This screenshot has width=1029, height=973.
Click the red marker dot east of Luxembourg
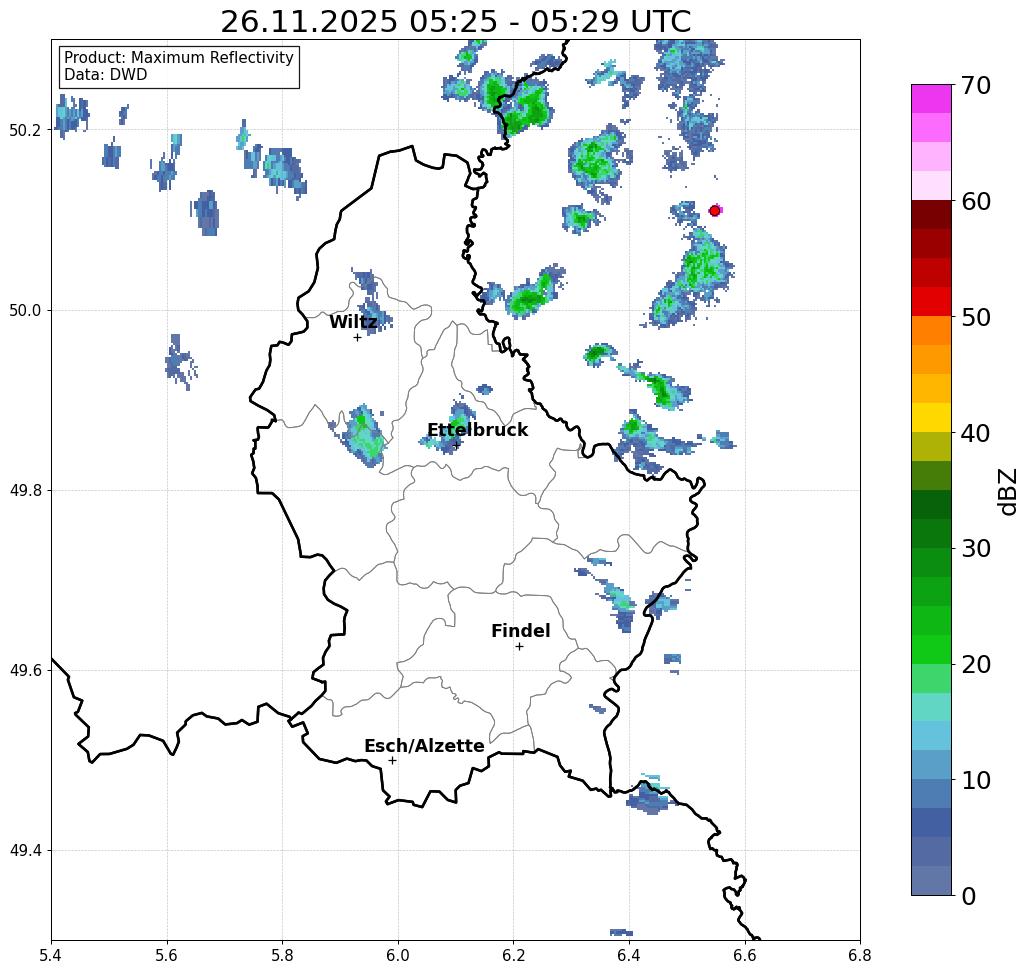(x=715, y=211)
